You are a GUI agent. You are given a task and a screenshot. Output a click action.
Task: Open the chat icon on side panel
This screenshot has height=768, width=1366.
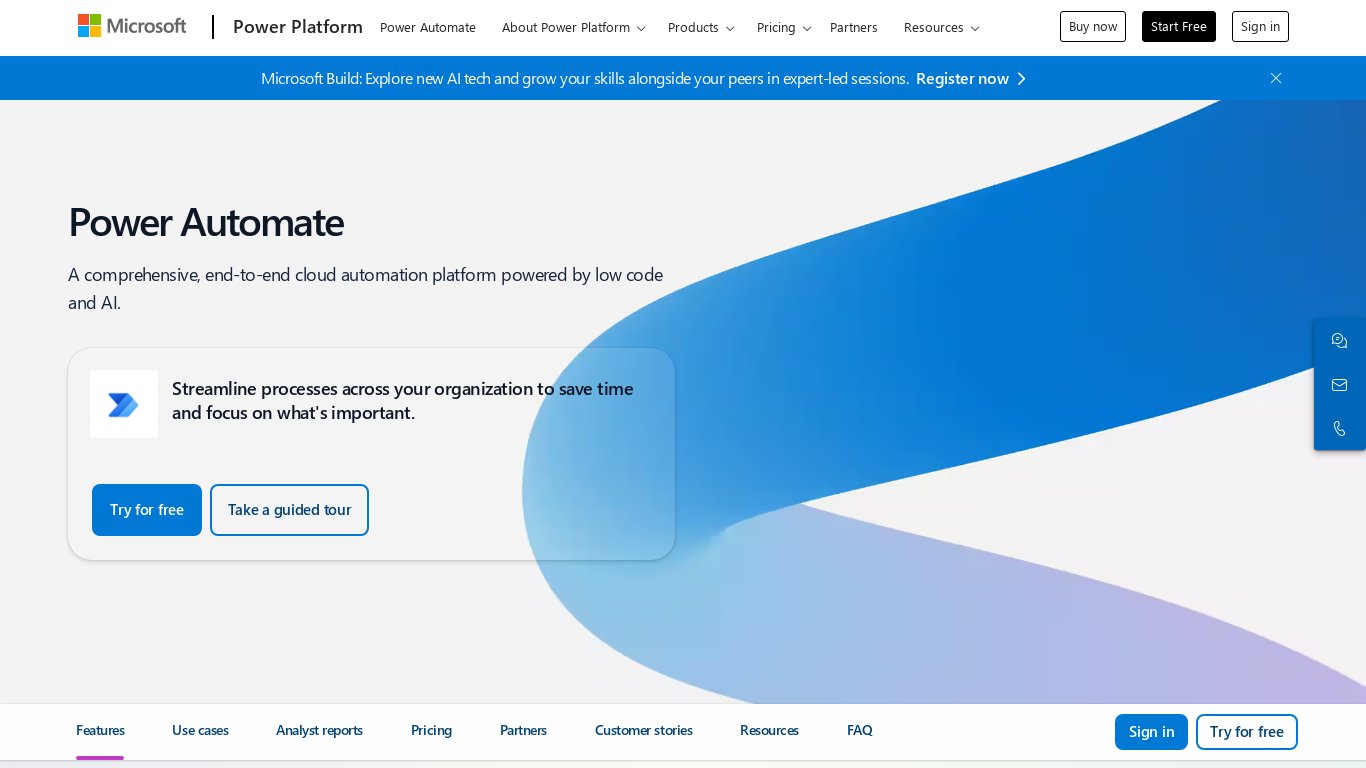1339,341
